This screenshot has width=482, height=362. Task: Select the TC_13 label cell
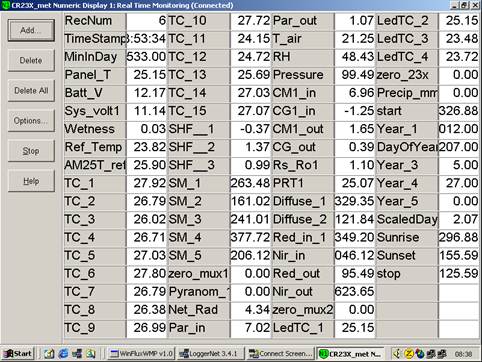tap(199, 75)
